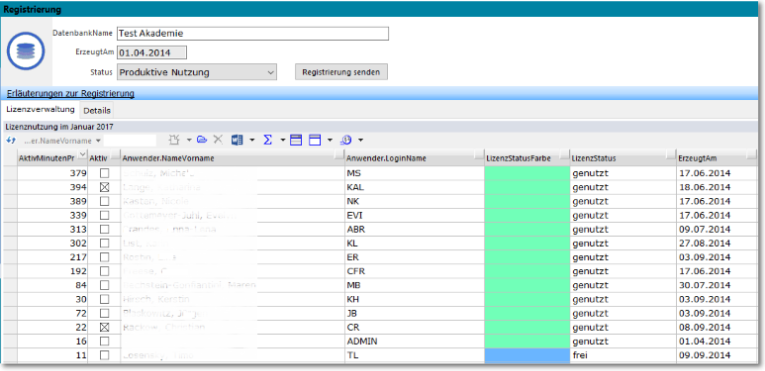This screenshot has width=765, height=371.
Task: Toggle Aktiv checkbox for CR row
Action: (x=104, y=327)
